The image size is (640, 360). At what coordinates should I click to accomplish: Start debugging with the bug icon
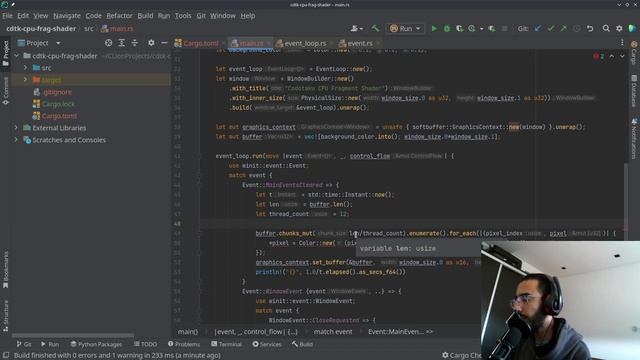point(447,29)
